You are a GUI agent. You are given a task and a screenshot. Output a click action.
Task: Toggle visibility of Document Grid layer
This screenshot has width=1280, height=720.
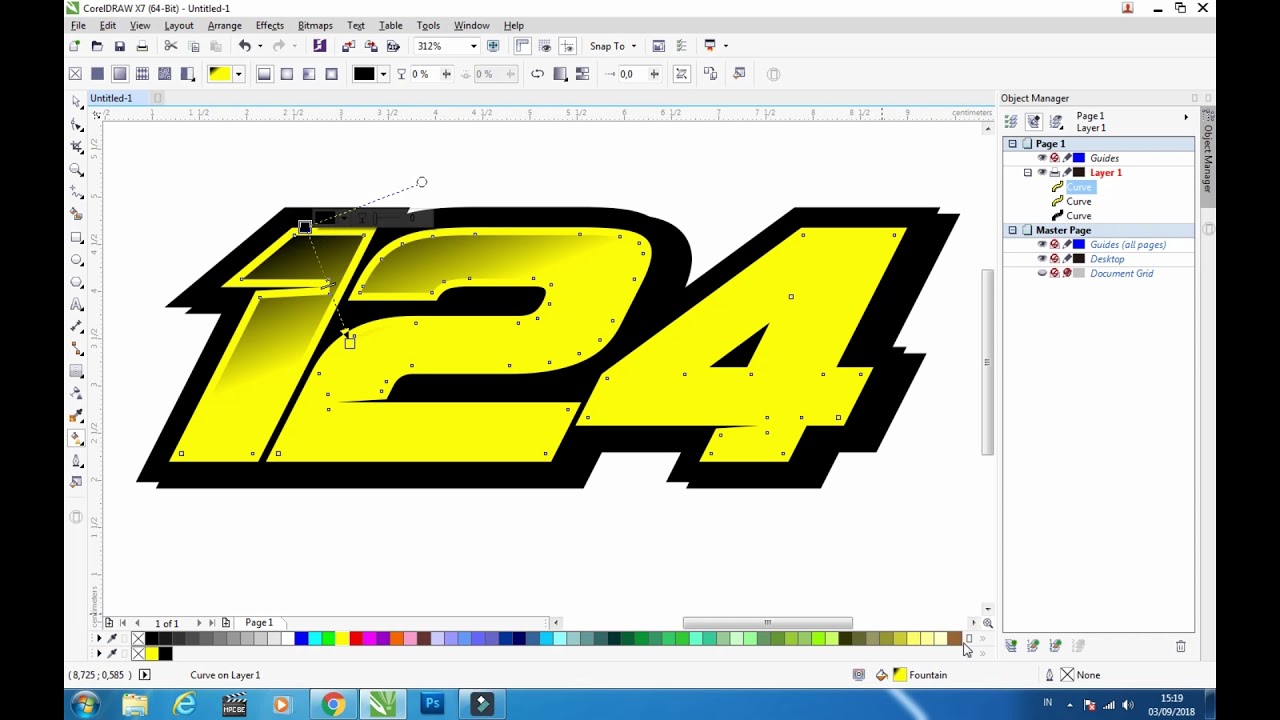pyautogui.click(x=1042, y=273)
